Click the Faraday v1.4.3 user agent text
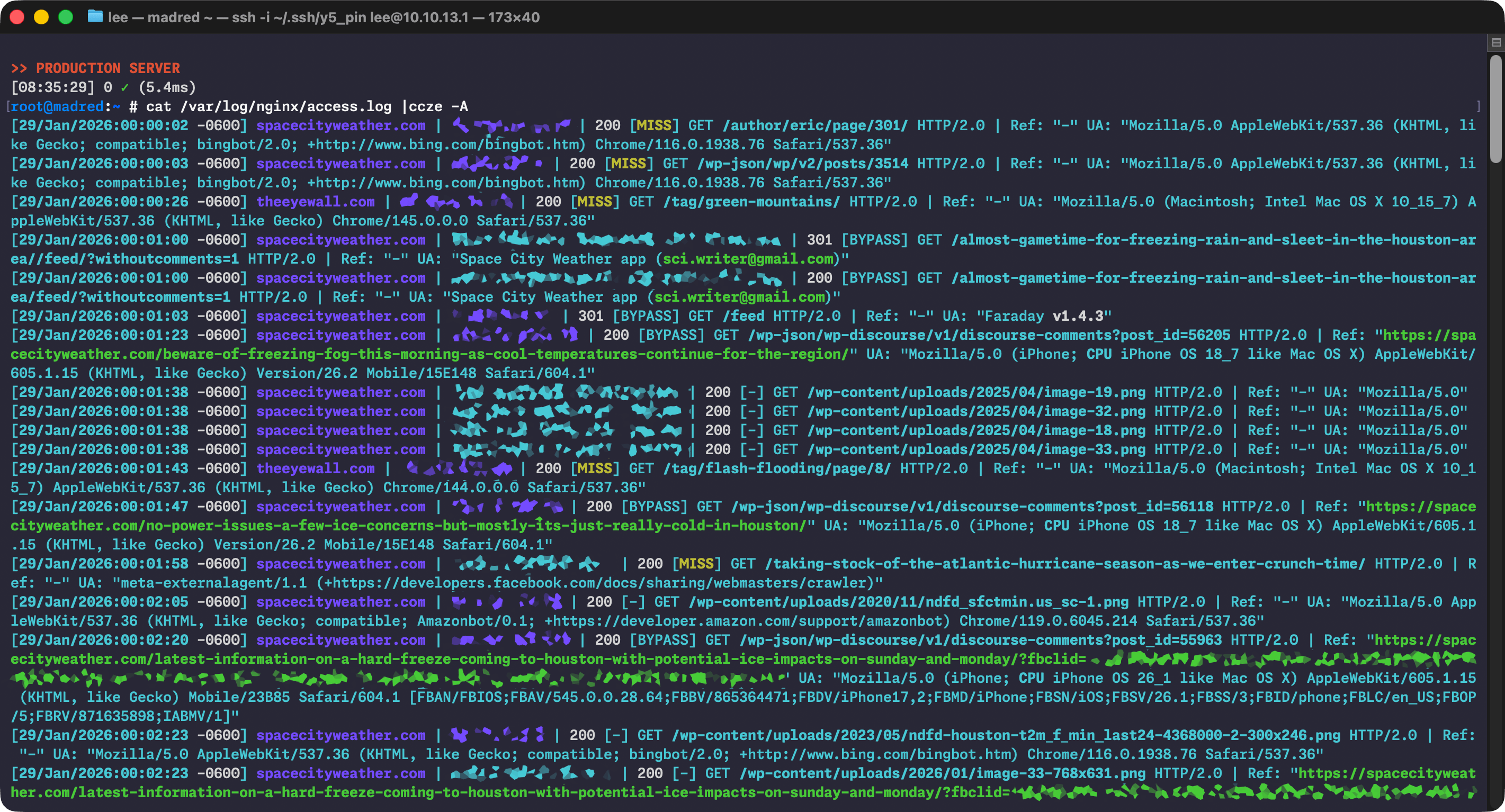 pyautogui.click(x=1043, y=316)
